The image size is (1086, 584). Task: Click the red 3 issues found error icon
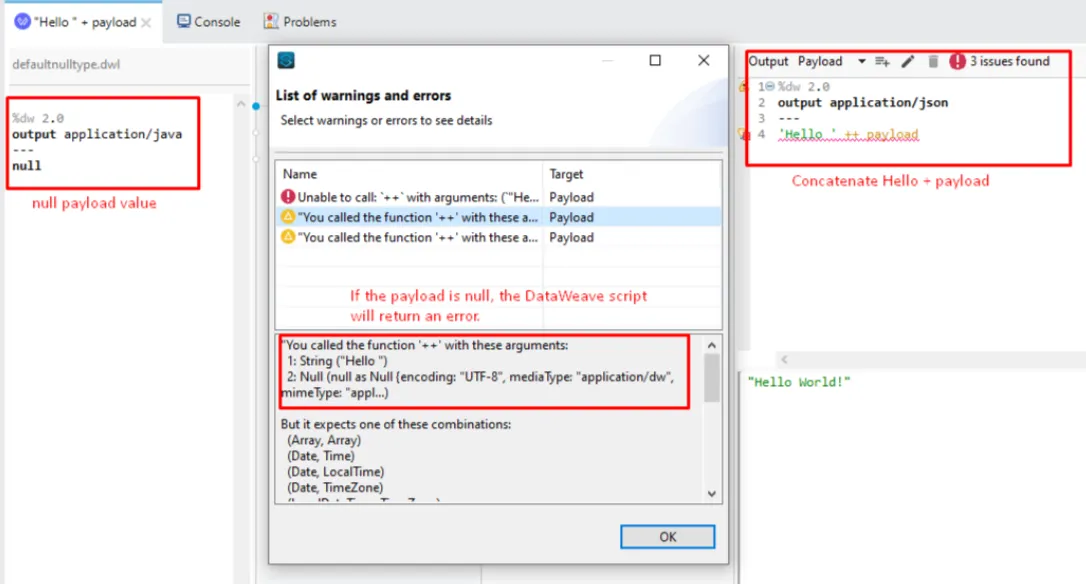(x=956, y=62)
